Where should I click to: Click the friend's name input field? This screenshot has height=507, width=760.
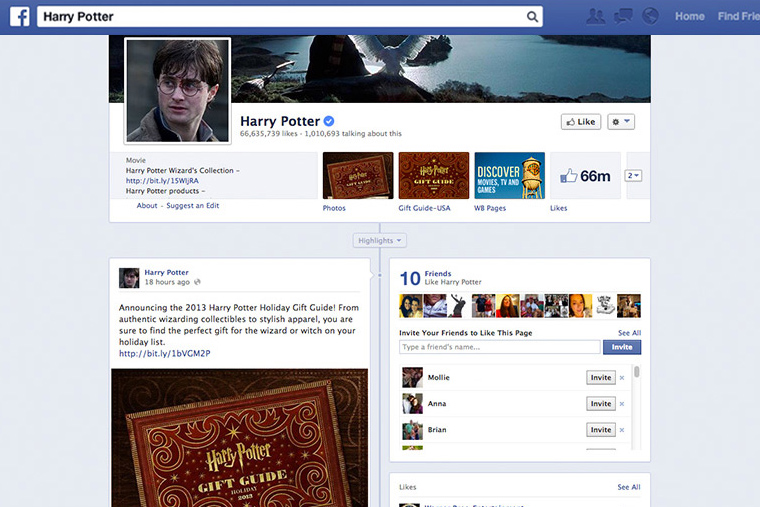499,347
